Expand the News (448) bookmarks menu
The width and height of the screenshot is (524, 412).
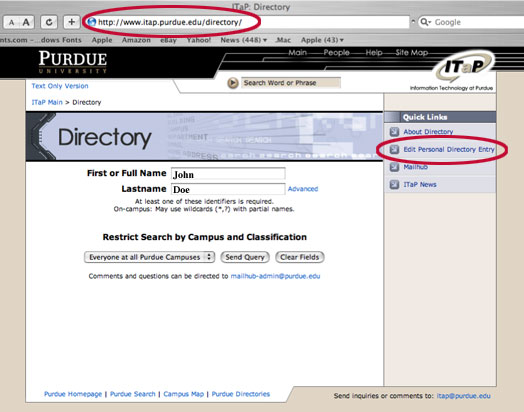(244, 40)
